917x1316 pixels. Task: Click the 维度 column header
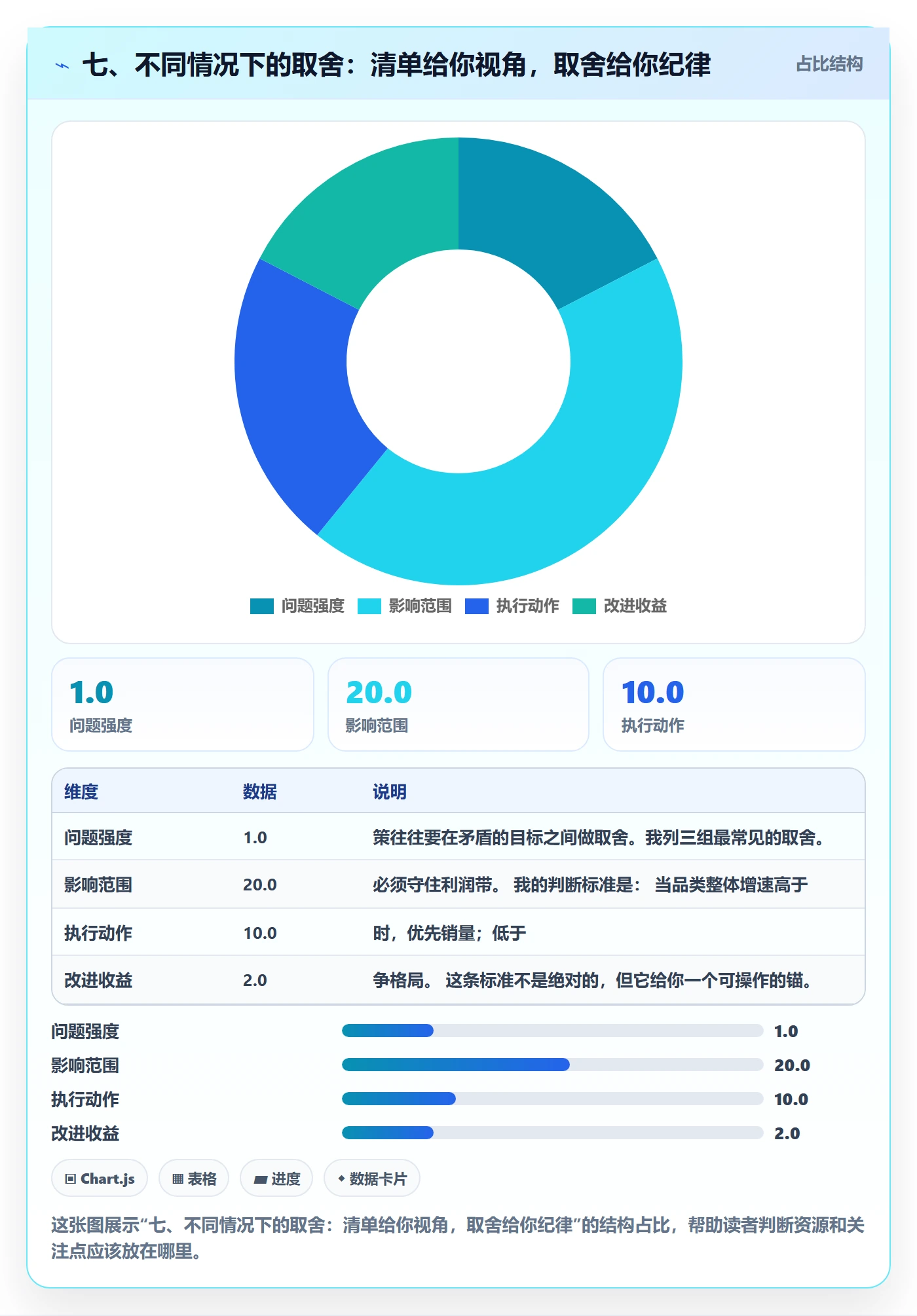81,792
